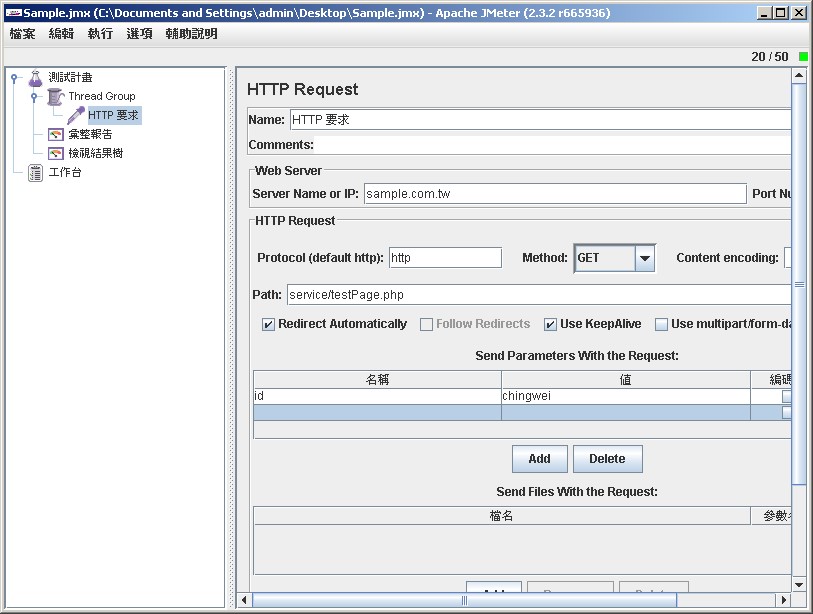Collapse the 測試計畫 tree node
The width and height of the screenshot is (813, 614).
click(x=15, y=78)
